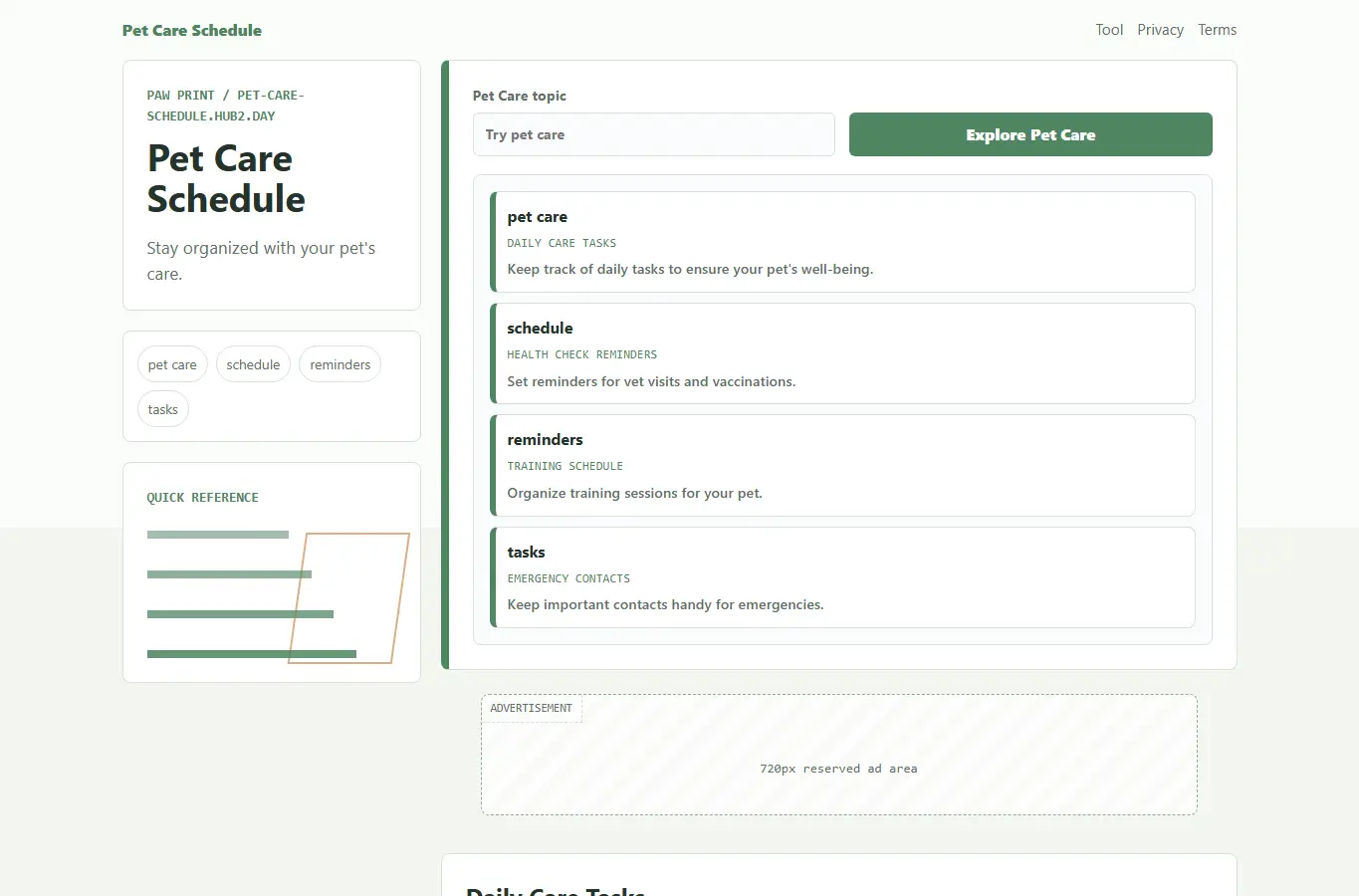Click the 'QUICK REFERENCE' heading text
The height and width of the screenshot is (896, 1359).
202,498
